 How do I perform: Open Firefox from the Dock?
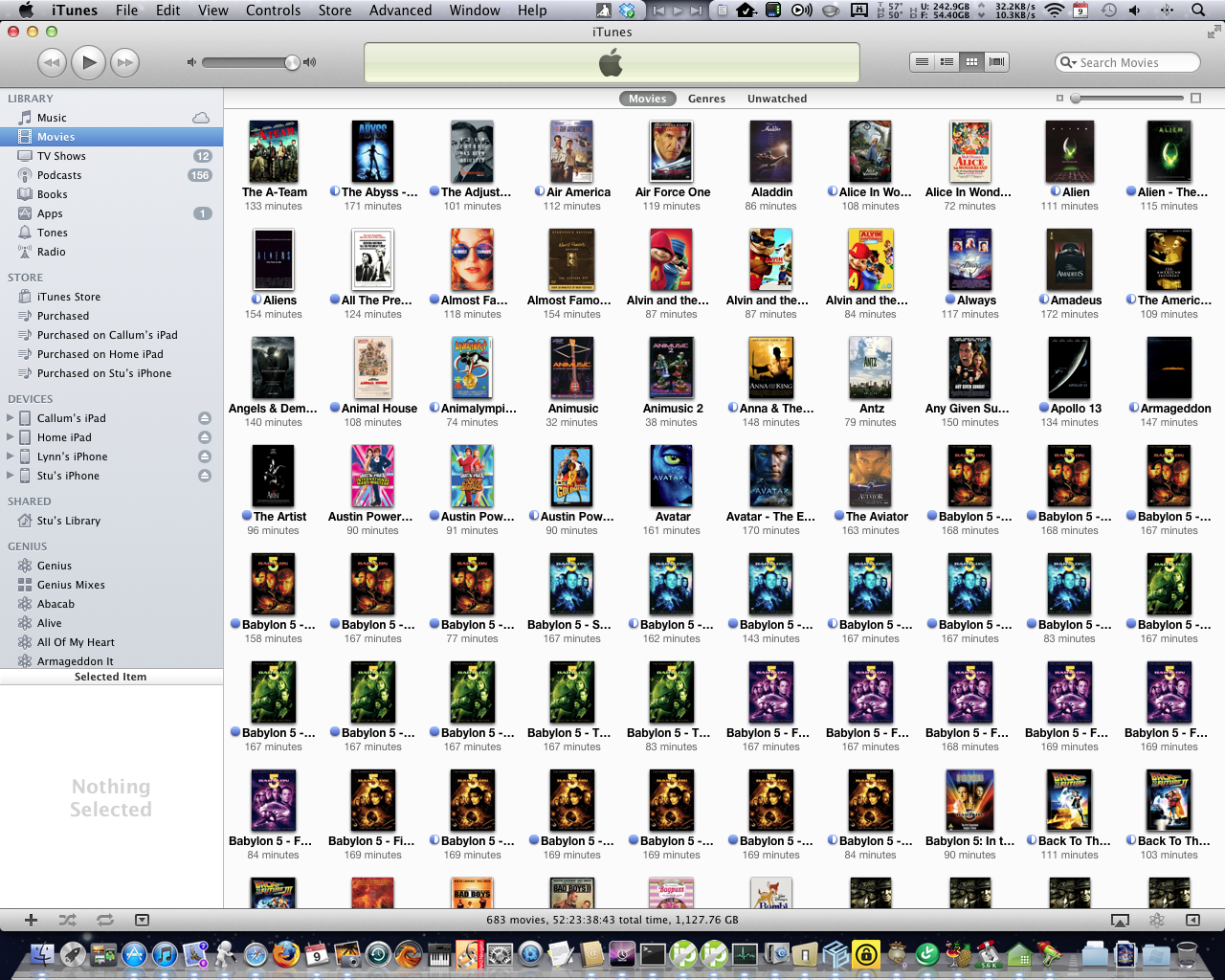point(286,954)
